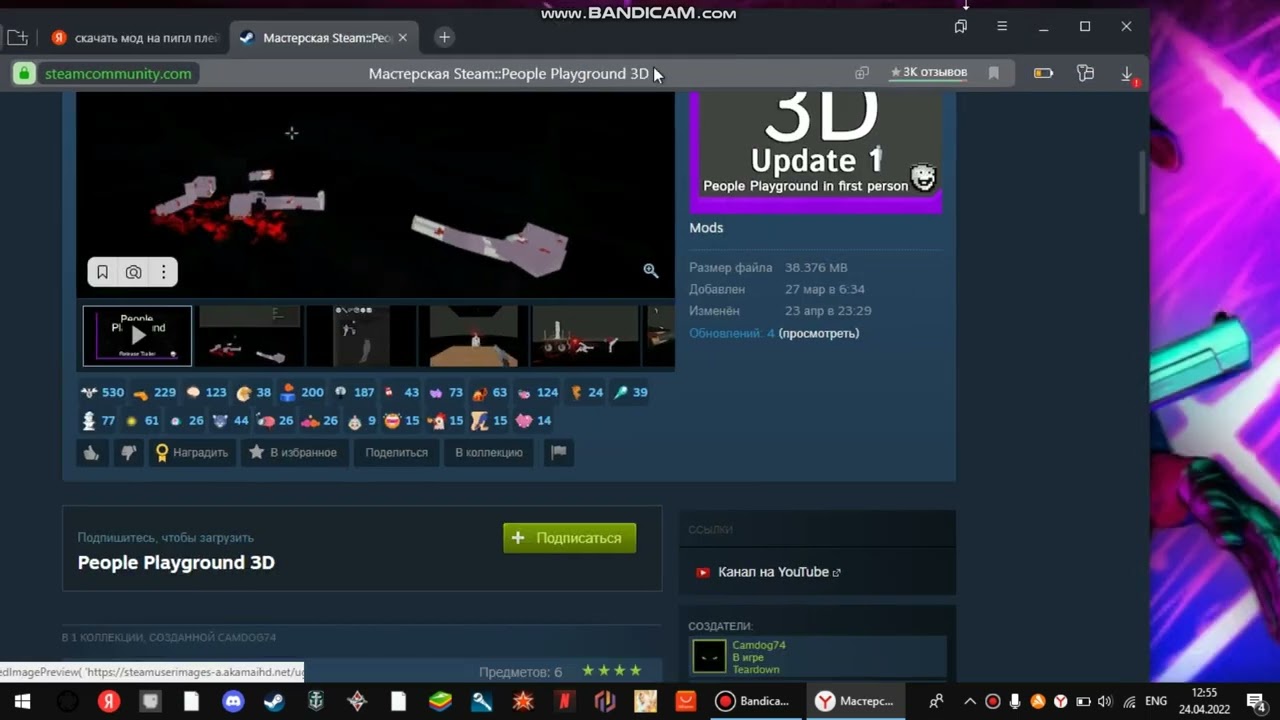The image size is (1280, 720).
Task: Play the video thumbnail in the gallery strip
Action: pyautogui.click(x=137, y=336)
